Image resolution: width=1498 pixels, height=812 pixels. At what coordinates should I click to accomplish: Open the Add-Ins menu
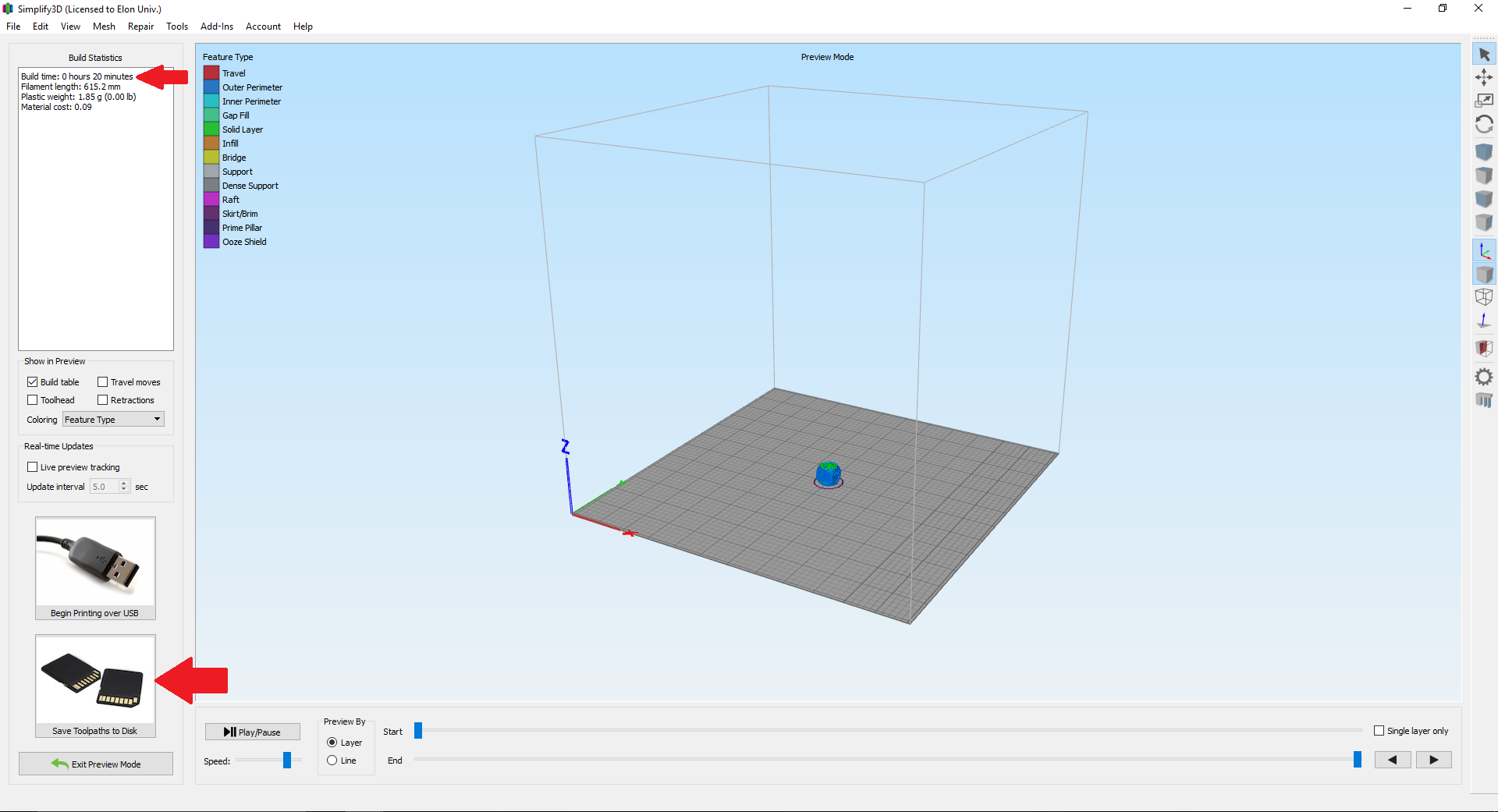pyautogui.click(x=217, y=27)
